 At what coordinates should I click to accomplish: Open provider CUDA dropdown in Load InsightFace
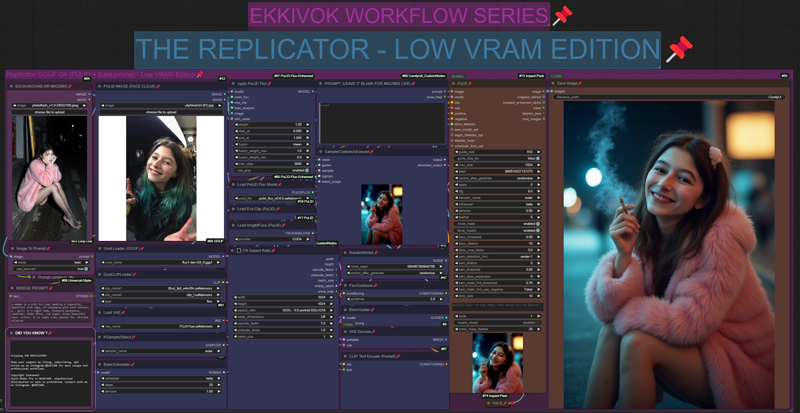point(271,239)
